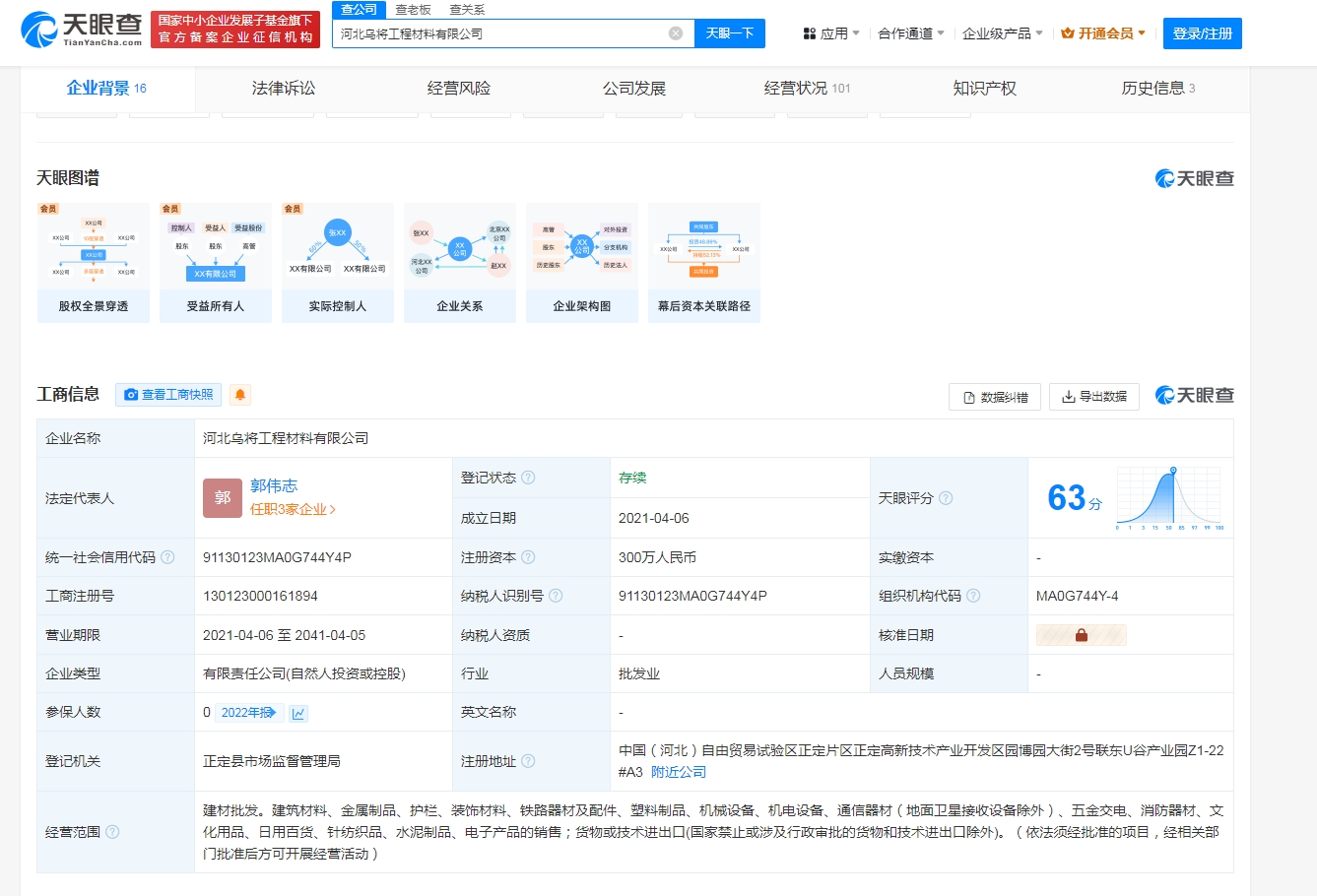Click the 天眼一下 search button
1317x896 pixels.
click(730, 33)
